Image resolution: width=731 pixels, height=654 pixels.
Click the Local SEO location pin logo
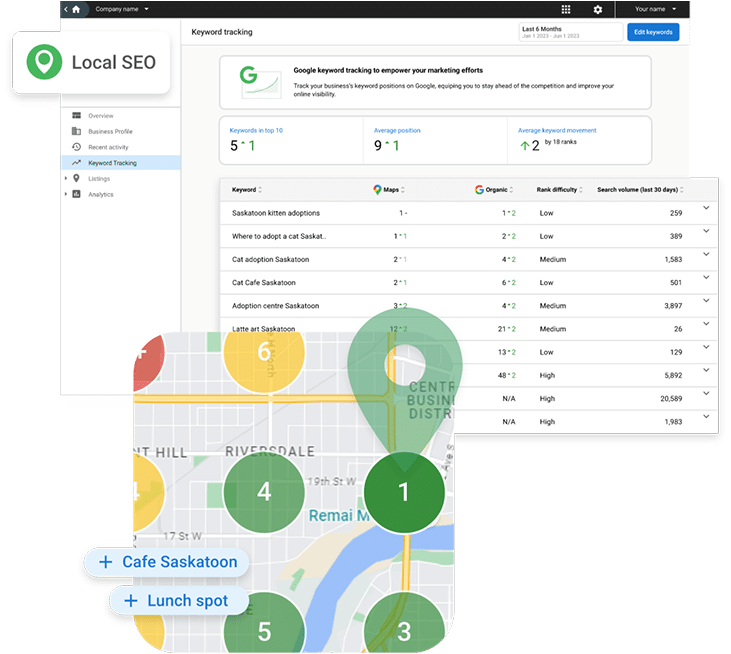coord(44,63)
